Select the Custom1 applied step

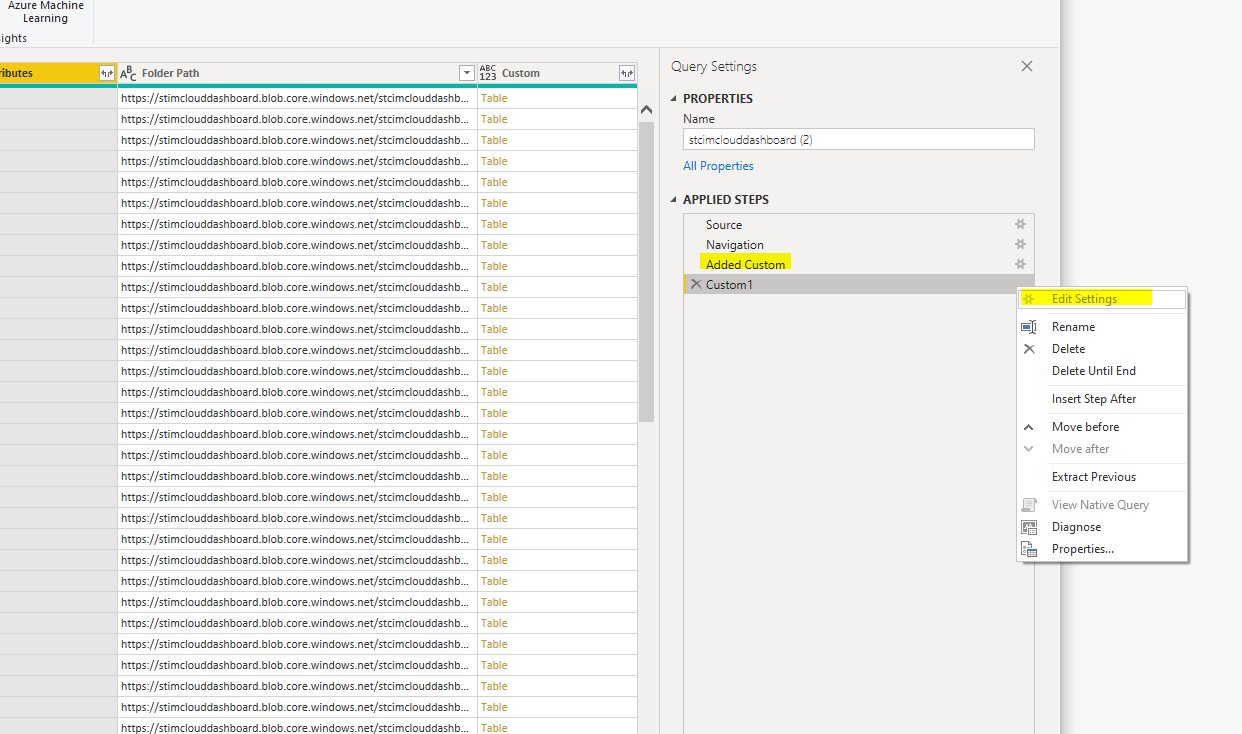coord(858,285)
